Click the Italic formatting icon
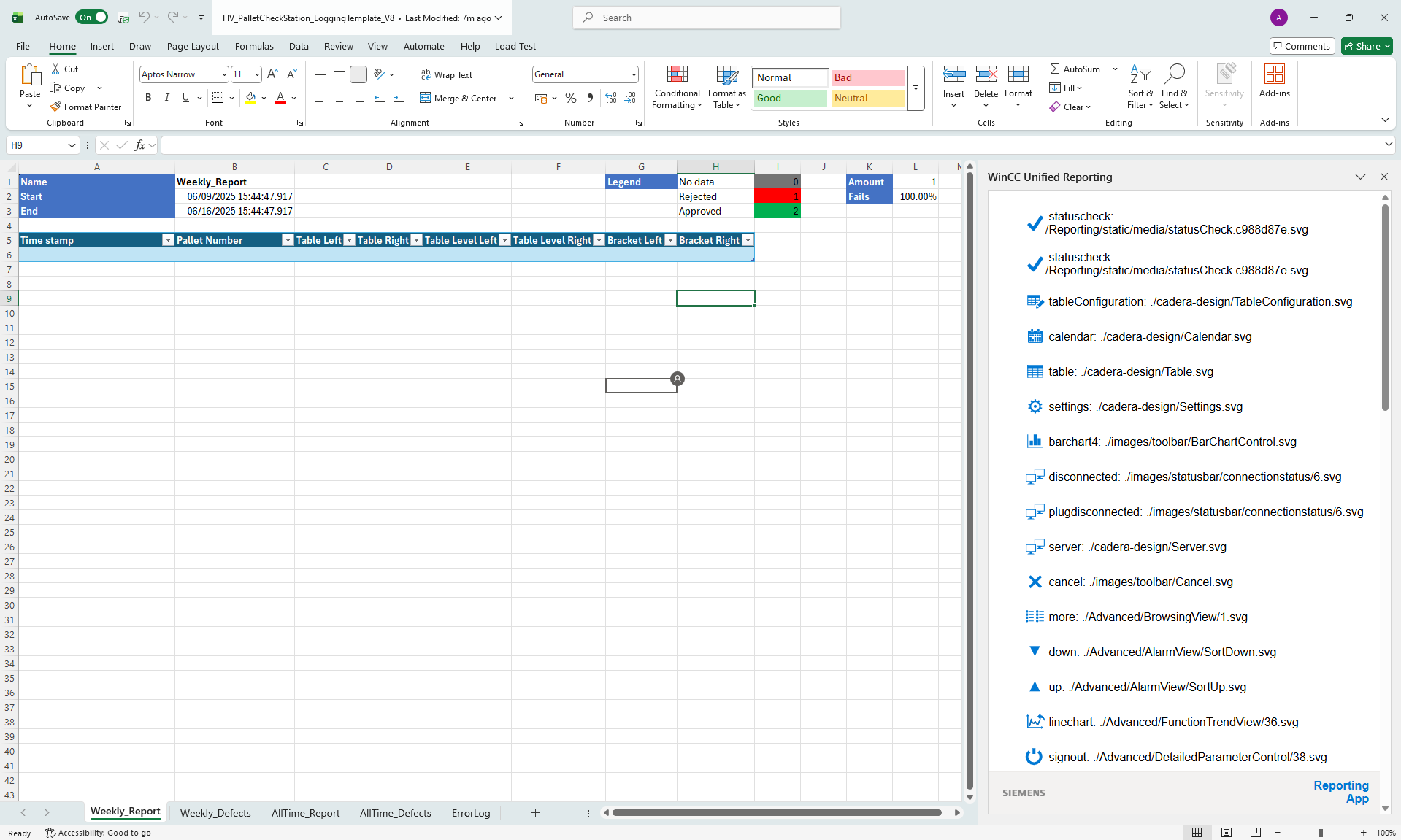This screenshot has height=840, width=1401. point(166,98)
